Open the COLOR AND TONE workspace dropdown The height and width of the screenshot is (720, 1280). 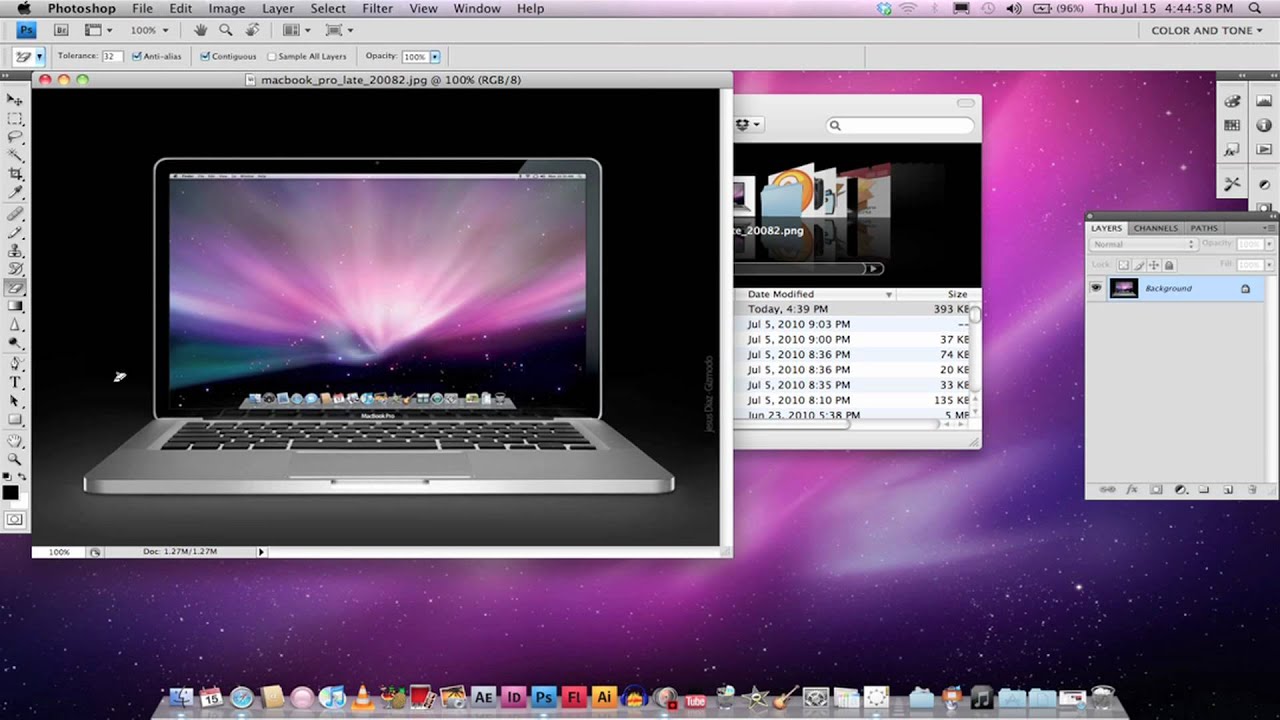click(1208, 30)
